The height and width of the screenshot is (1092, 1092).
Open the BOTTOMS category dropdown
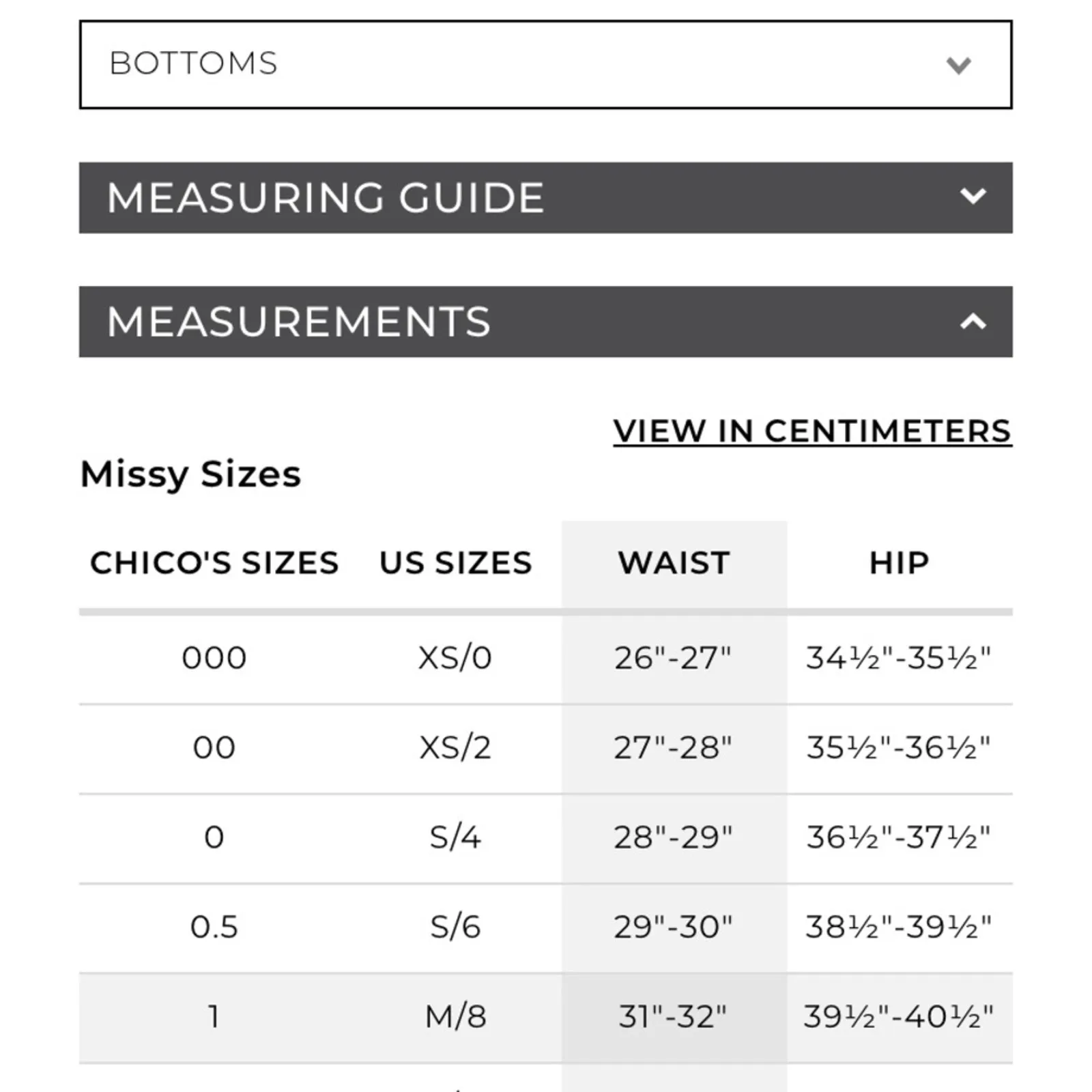click(545, 64)
